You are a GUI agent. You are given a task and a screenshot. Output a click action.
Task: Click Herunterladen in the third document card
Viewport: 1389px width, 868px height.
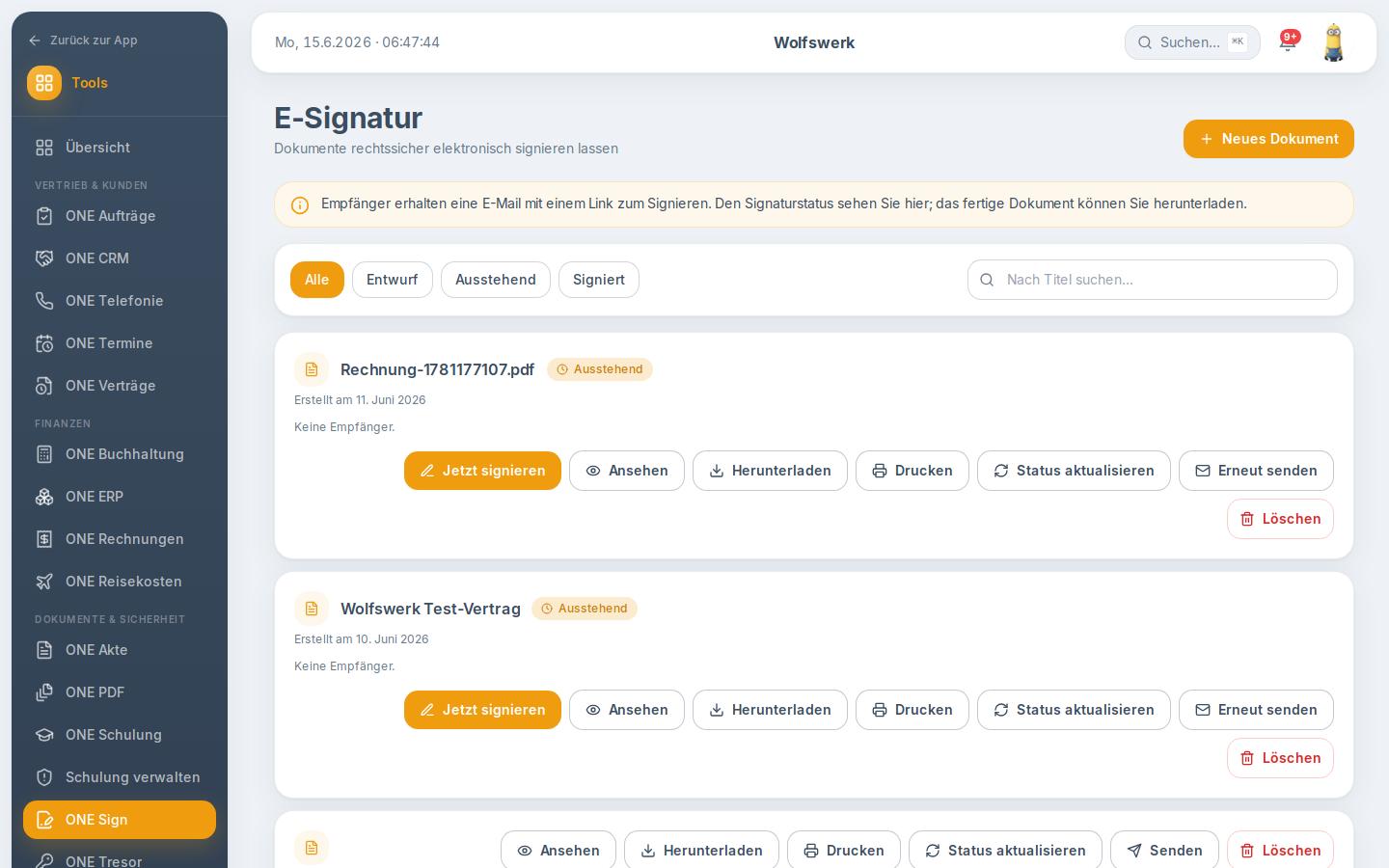(x=701, y=850)
